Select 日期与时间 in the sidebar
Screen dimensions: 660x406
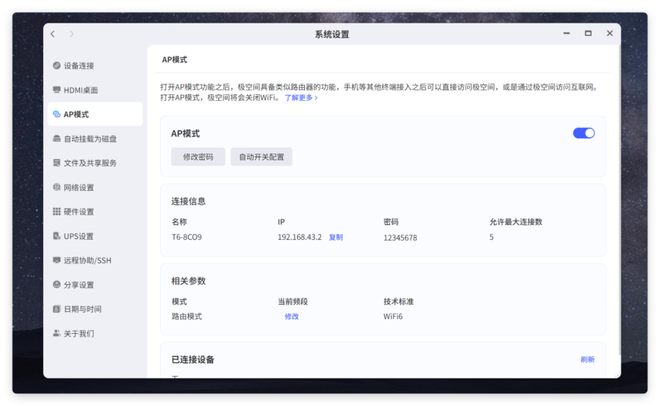[x=82, y=309]
